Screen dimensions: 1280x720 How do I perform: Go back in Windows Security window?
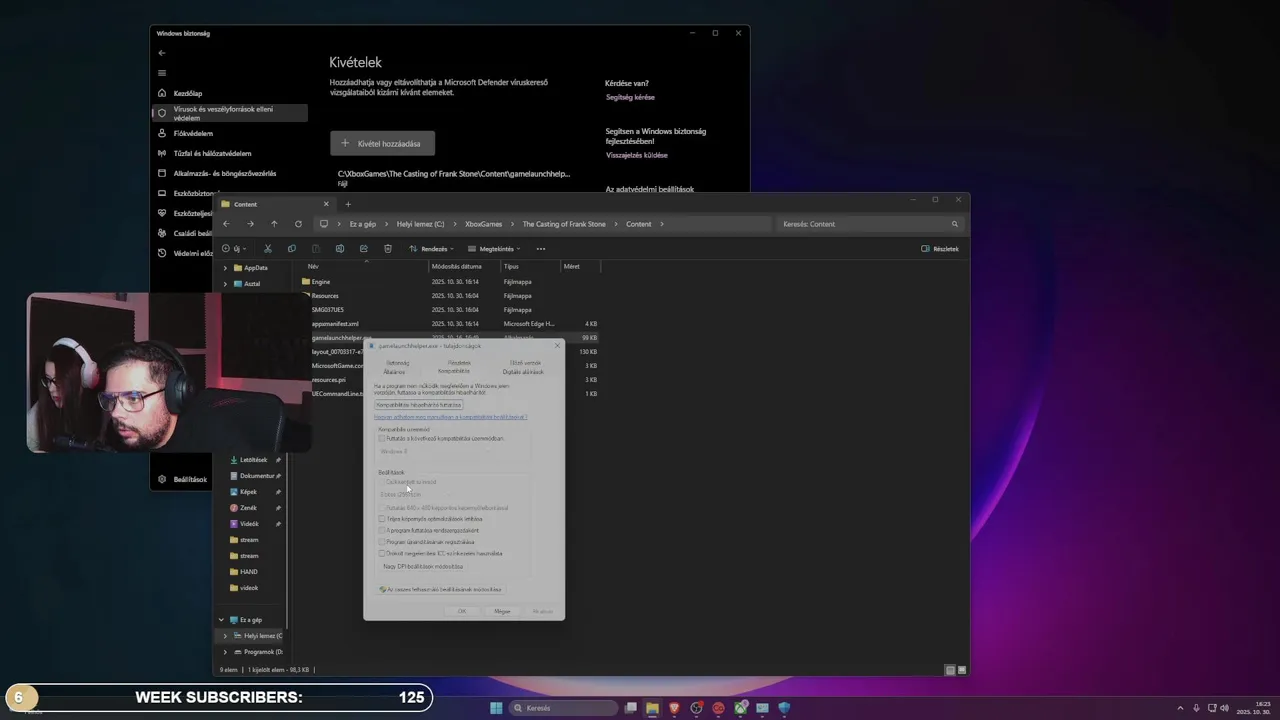[162, 53]
